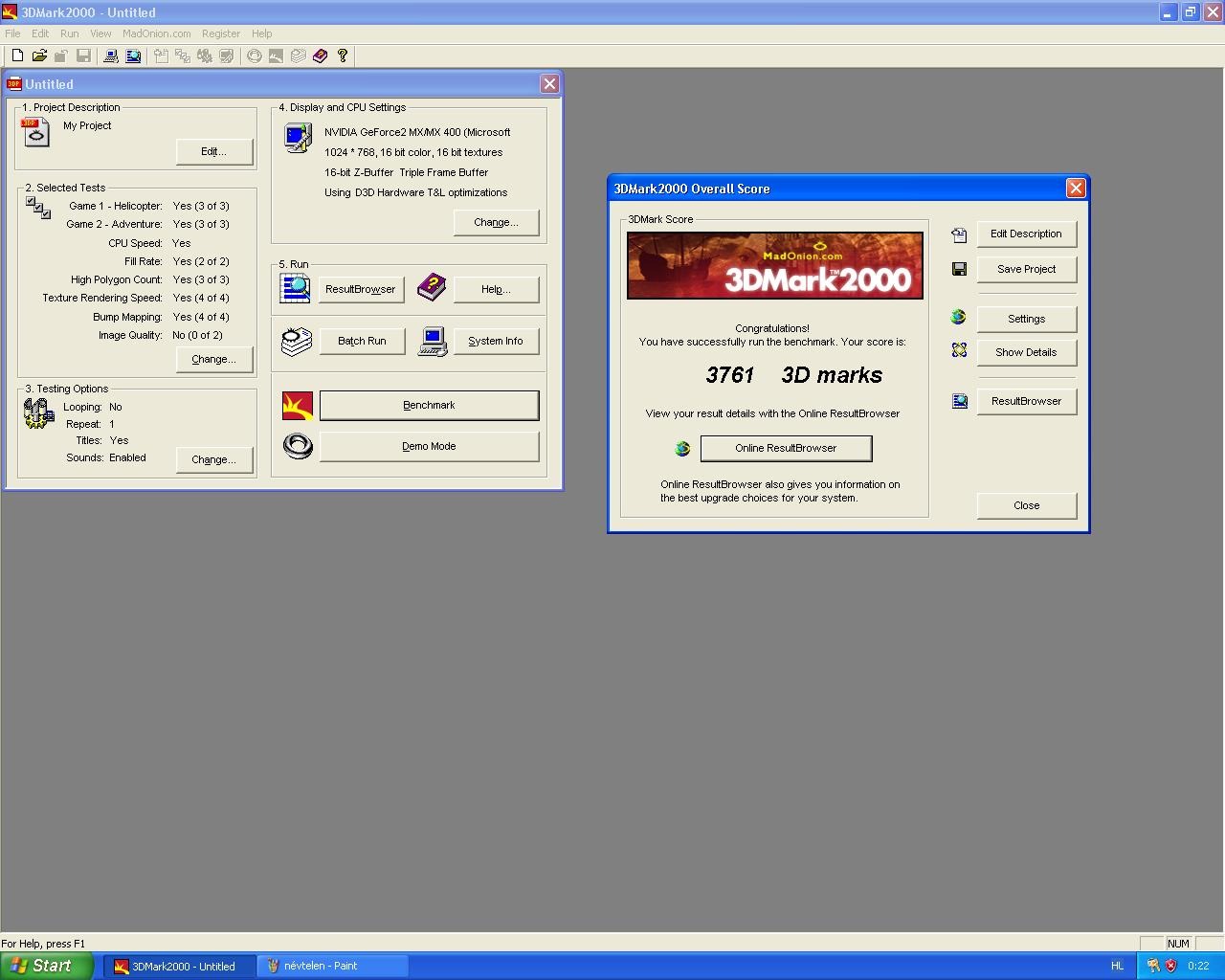The height and width of the screenshot is (980, 1225).
Task: Click Change... button in Display and CPU Settings
Action: pyautogui.click(x=497, y=222)
